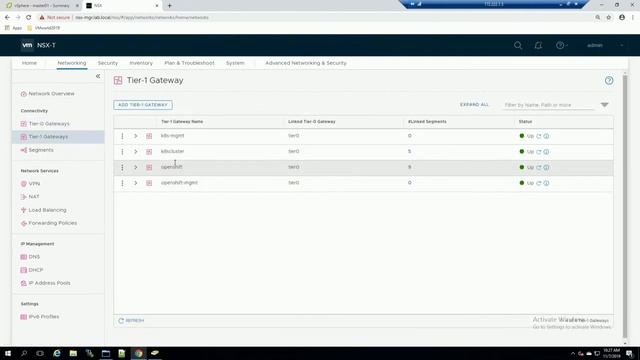This screenshot has height=360, width=640.
Task: Open a new browser tab
Action: point(169,6)
